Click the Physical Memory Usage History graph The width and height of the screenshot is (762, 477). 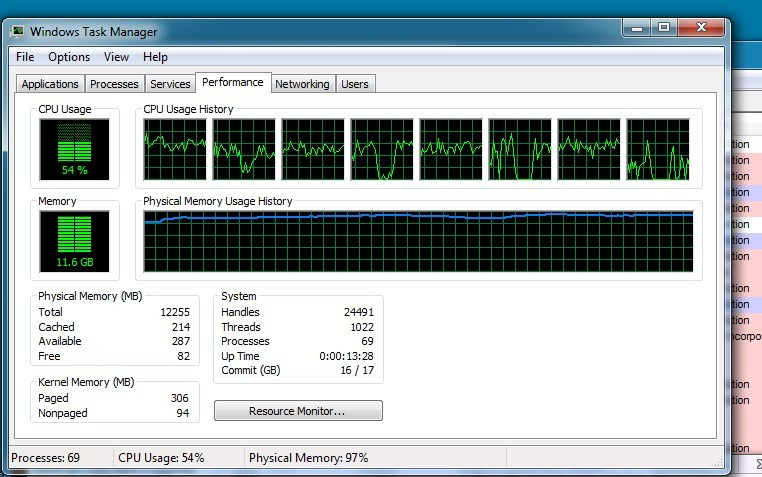(418, 241)
